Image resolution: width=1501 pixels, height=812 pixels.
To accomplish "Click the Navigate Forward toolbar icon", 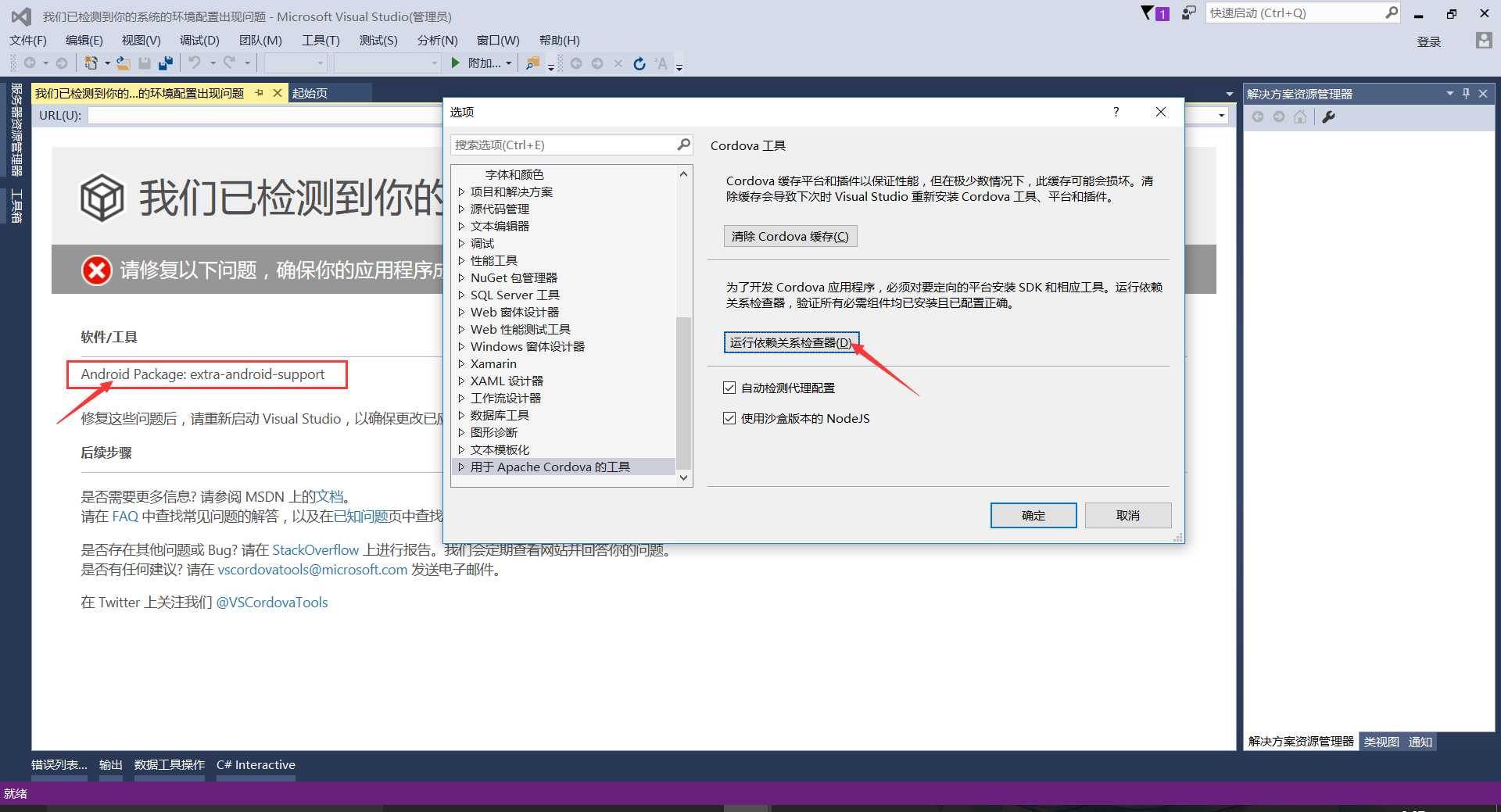I will pos(62,63).
